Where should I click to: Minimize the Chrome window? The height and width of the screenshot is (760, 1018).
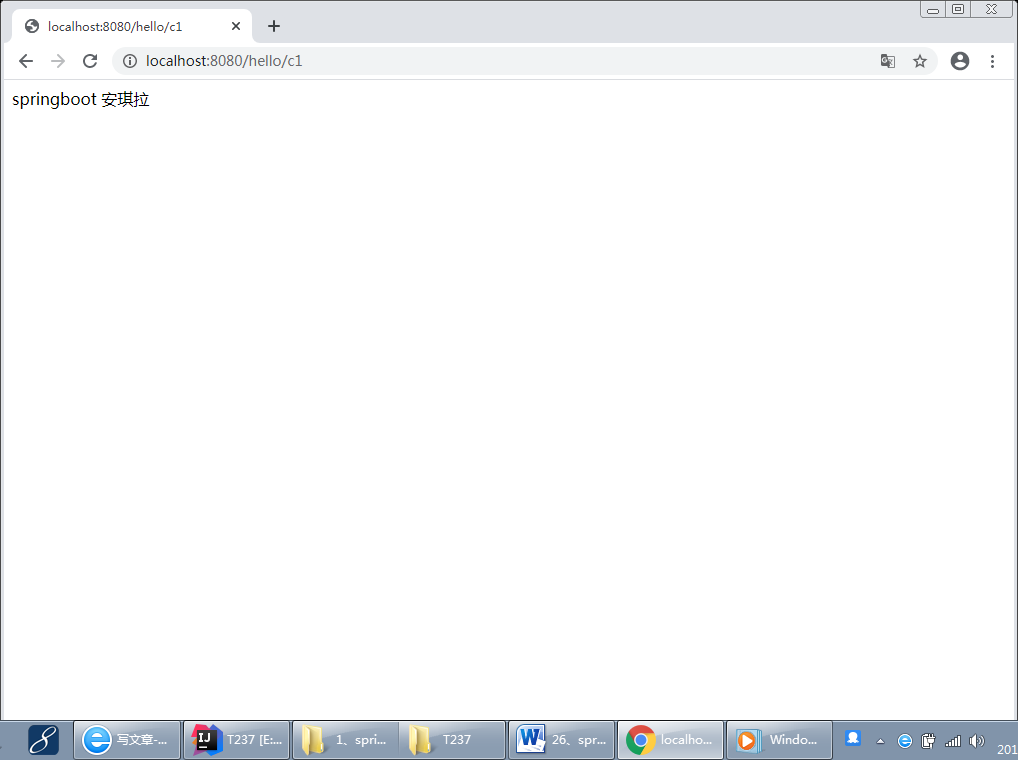coord(933,9)
